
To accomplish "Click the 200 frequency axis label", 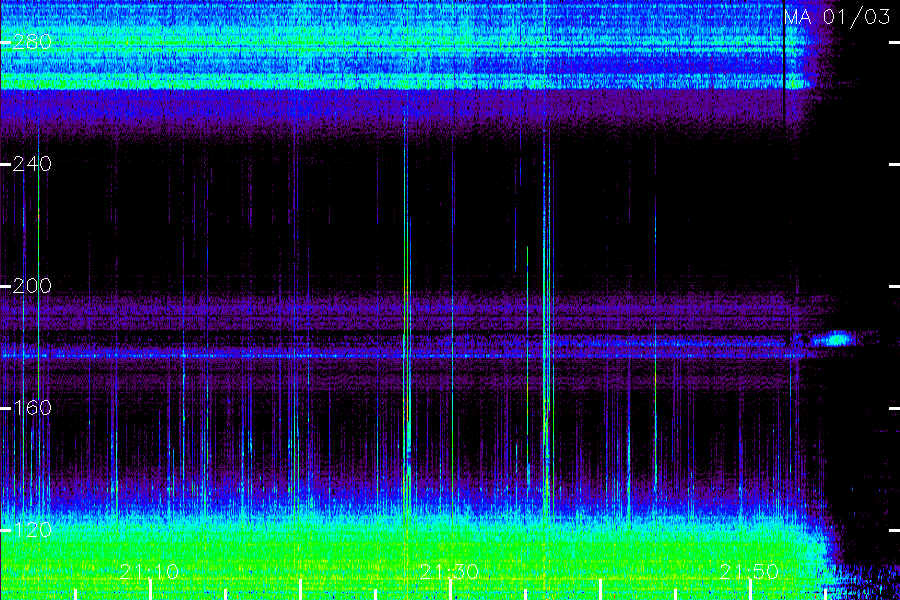I will click(32, 286).
